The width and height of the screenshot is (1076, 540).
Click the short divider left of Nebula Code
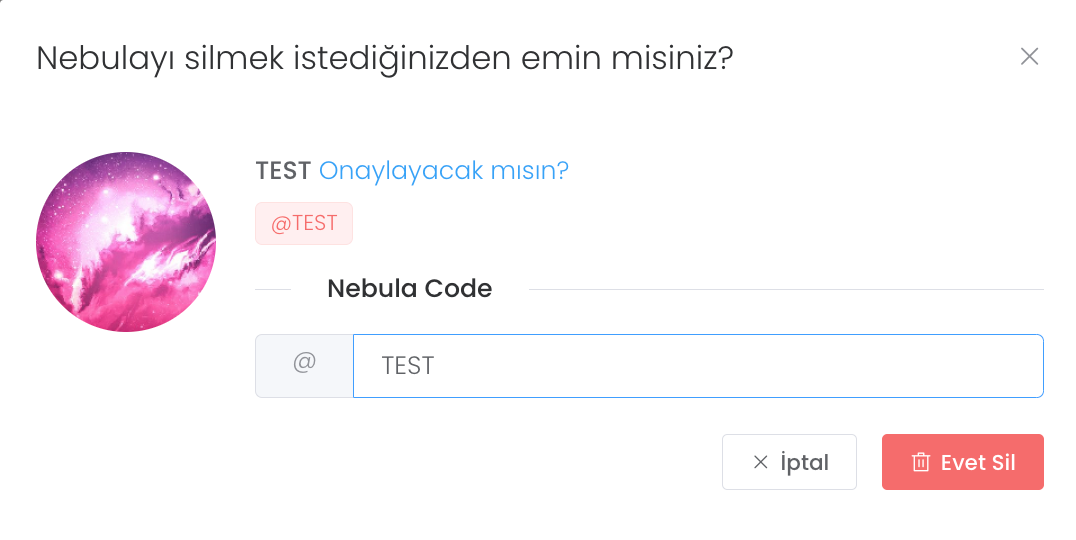[272, 290]
